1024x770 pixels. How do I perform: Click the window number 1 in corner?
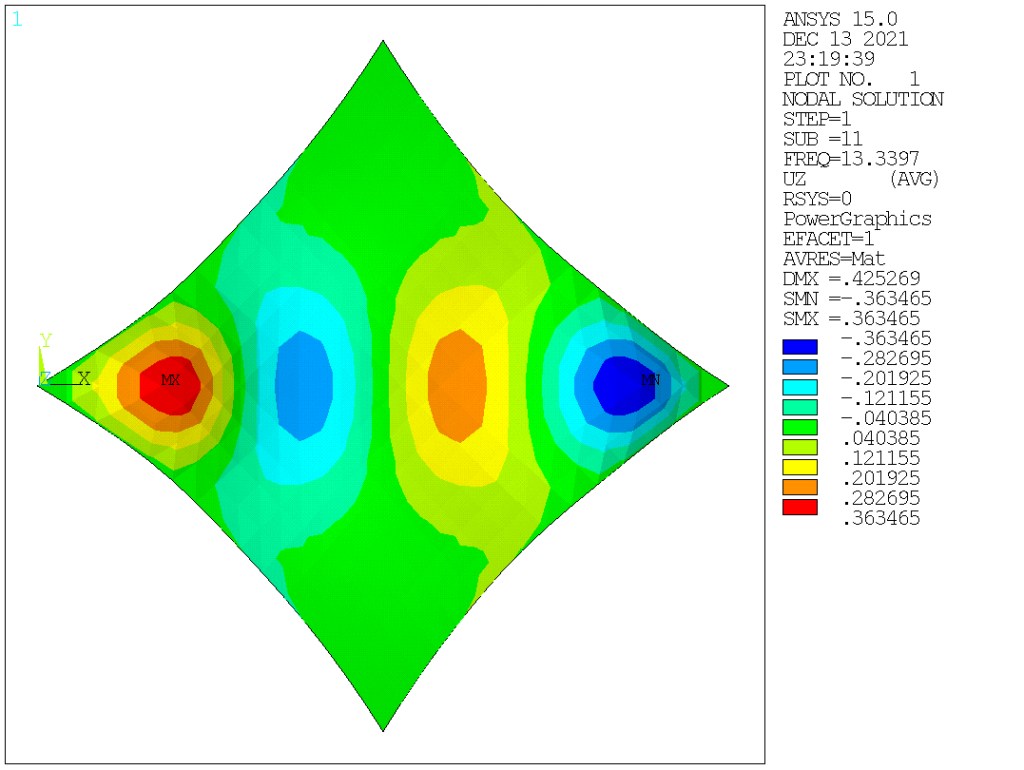[16, 19]
